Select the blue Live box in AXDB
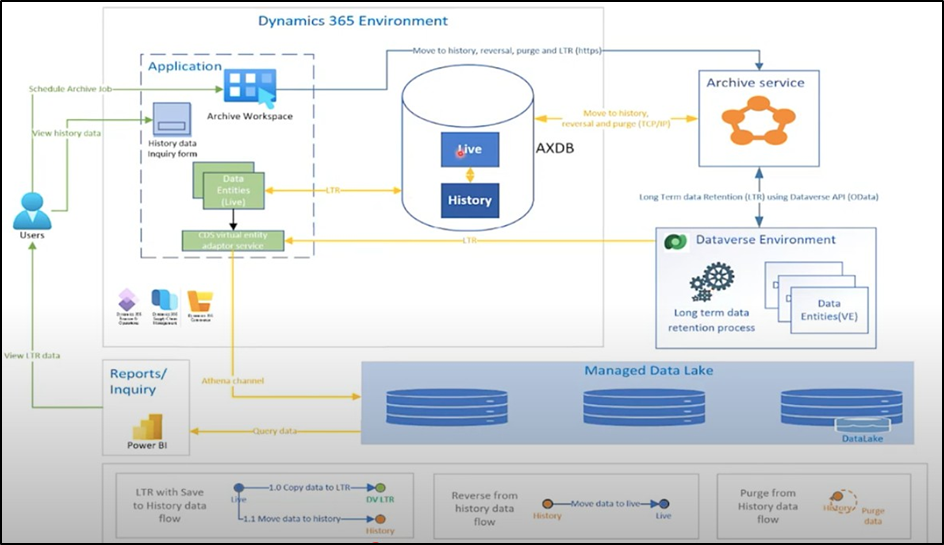The image size is (944, 545). [469, 150]
